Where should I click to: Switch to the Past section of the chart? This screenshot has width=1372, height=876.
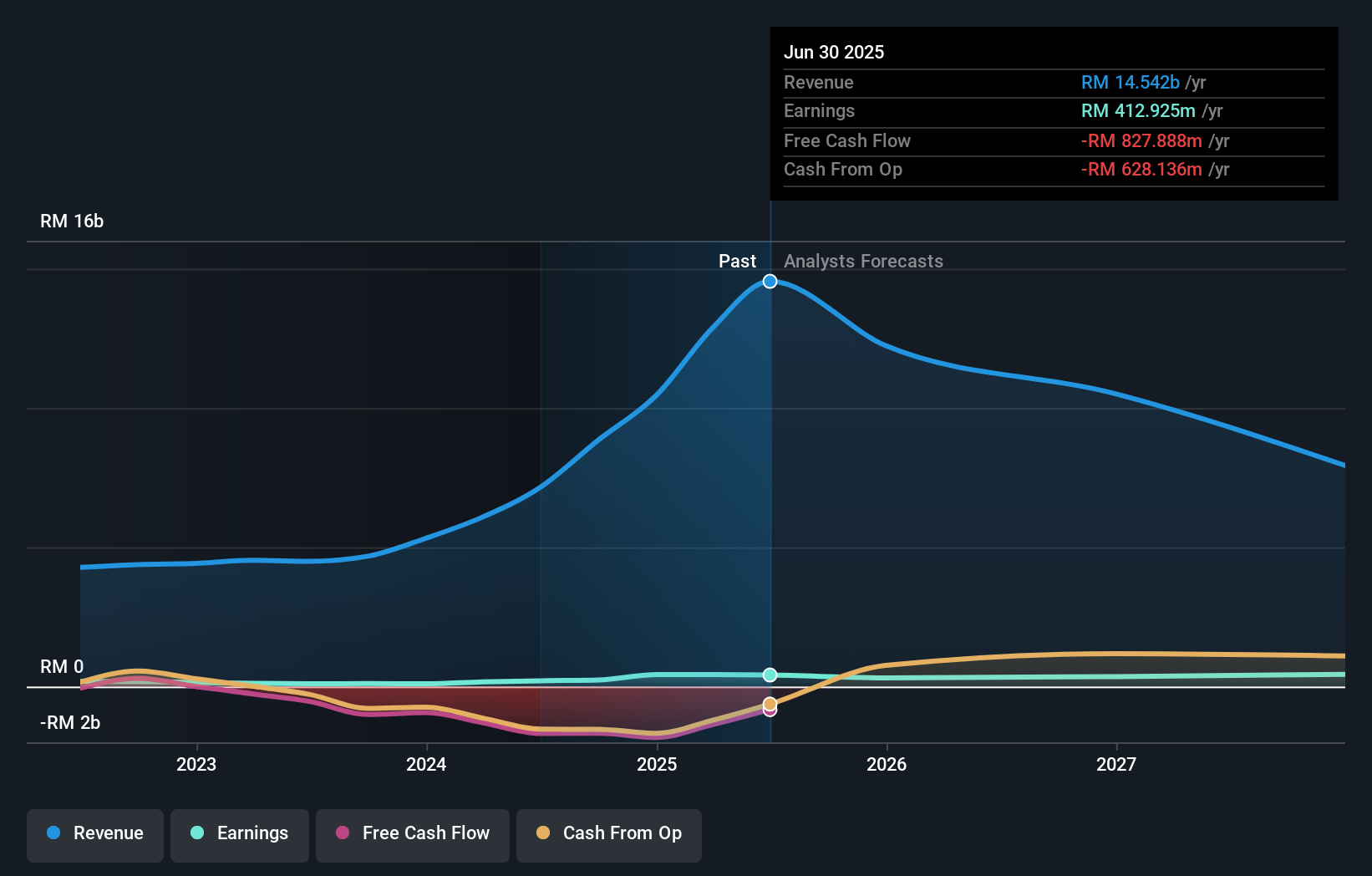click(x=737, y=261)
